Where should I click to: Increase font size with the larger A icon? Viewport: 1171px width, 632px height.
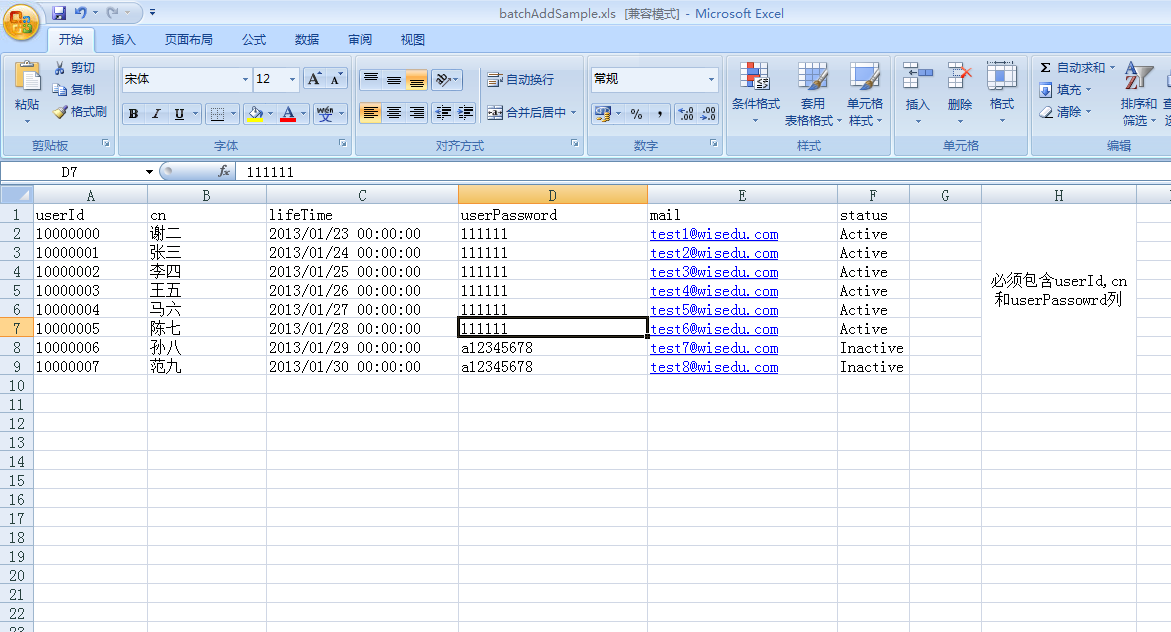(x=314, y=79)
